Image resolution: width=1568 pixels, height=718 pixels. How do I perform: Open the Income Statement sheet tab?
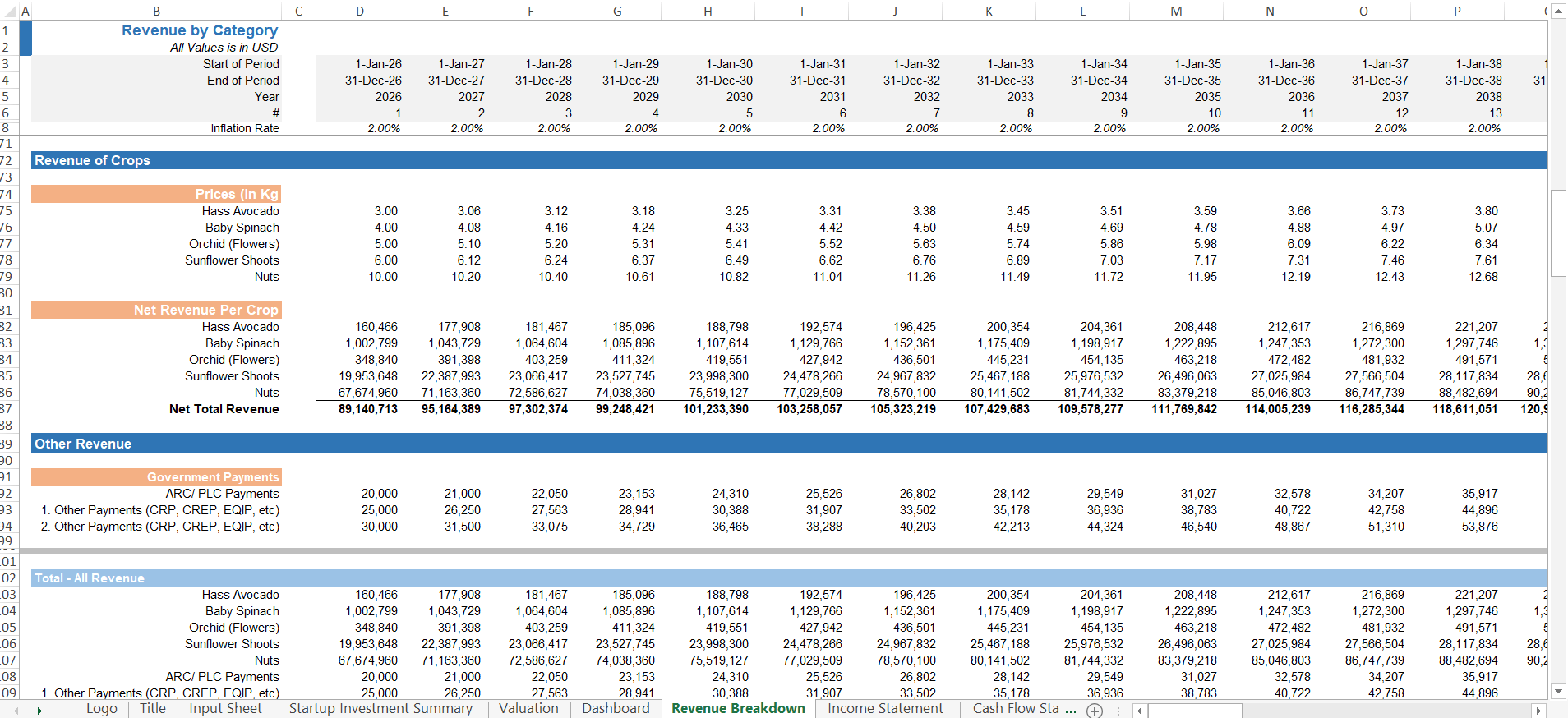coord(885,709)
